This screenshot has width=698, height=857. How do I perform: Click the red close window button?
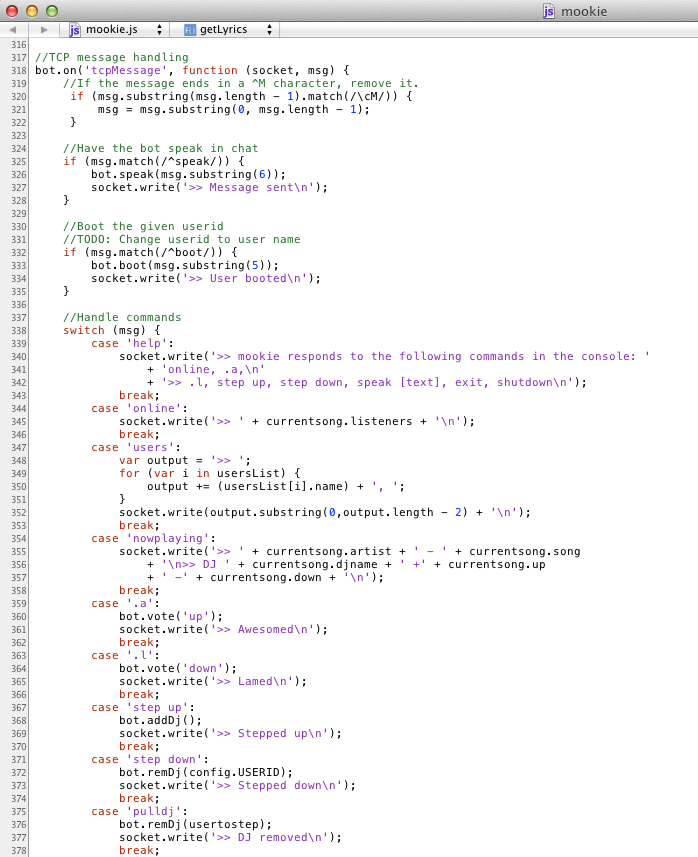pos(11,11)
